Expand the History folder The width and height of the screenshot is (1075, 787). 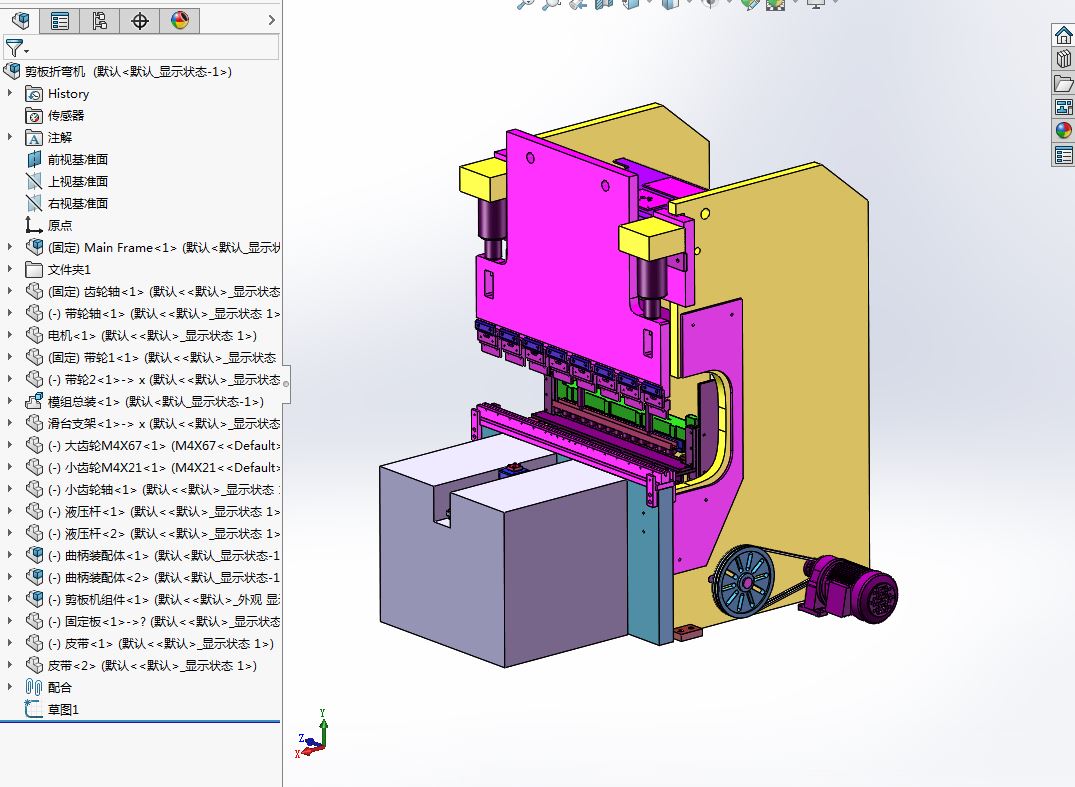(x=10, y=93)
